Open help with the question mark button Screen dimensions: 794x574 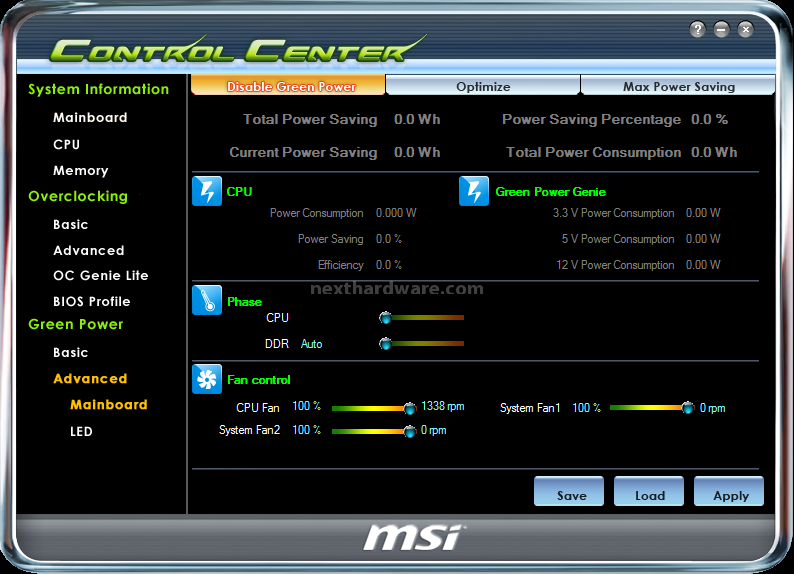point(698,29)
